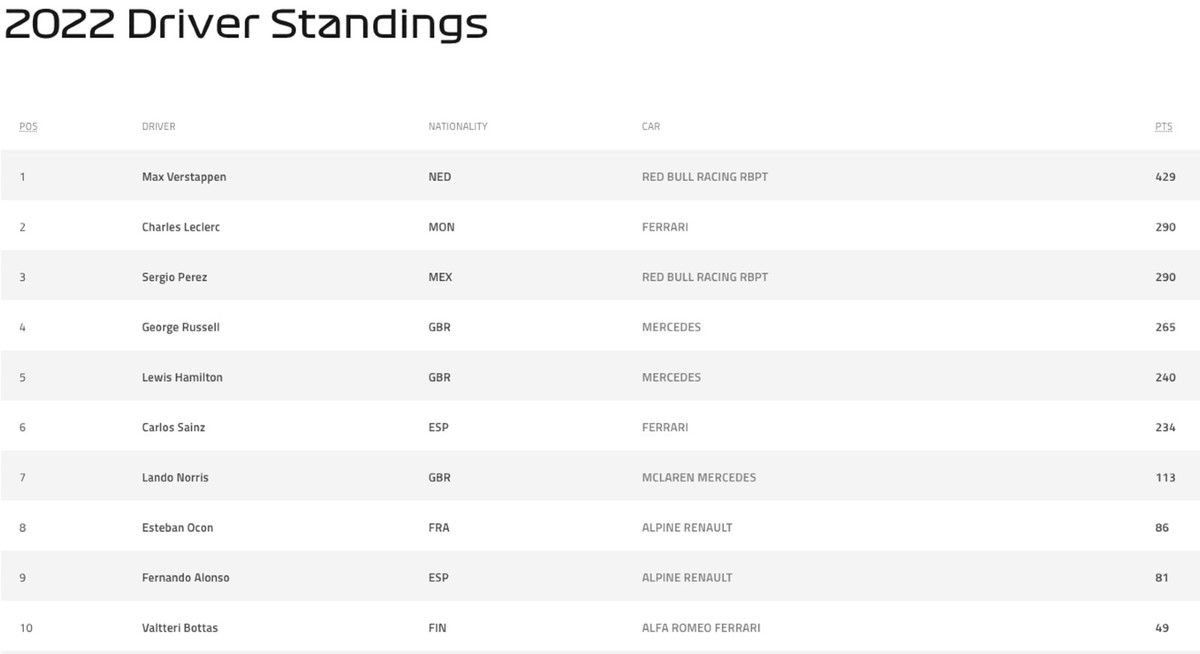
Task: Click the PTS column header
Action: pos(1163,127)
